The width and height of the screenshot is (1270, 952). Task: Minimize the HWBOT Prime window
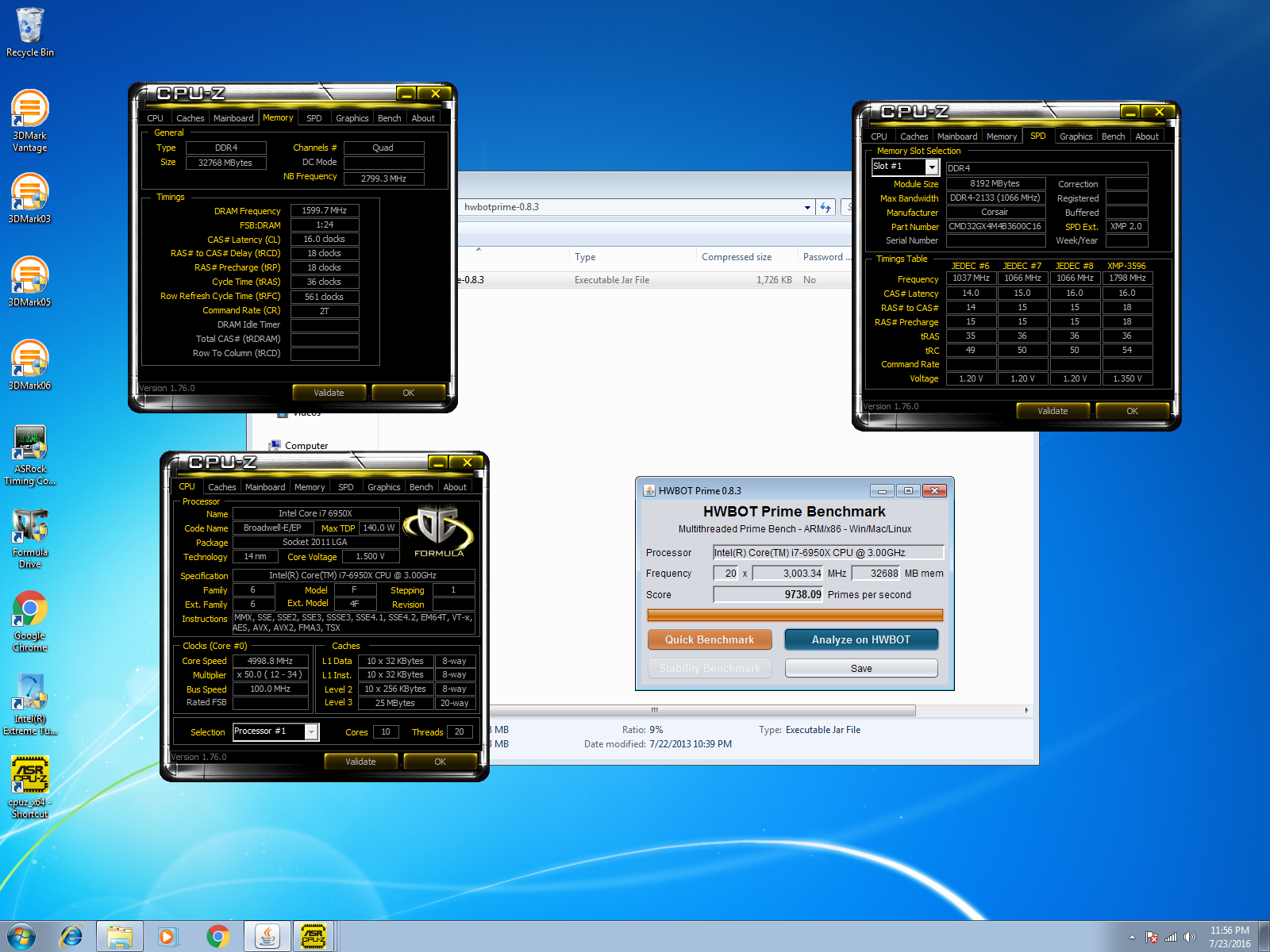tap(882, 490)
